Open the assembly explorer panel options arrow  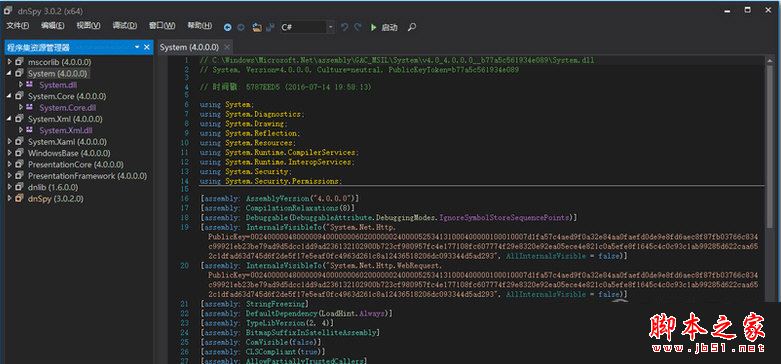[x=137, y=47]
